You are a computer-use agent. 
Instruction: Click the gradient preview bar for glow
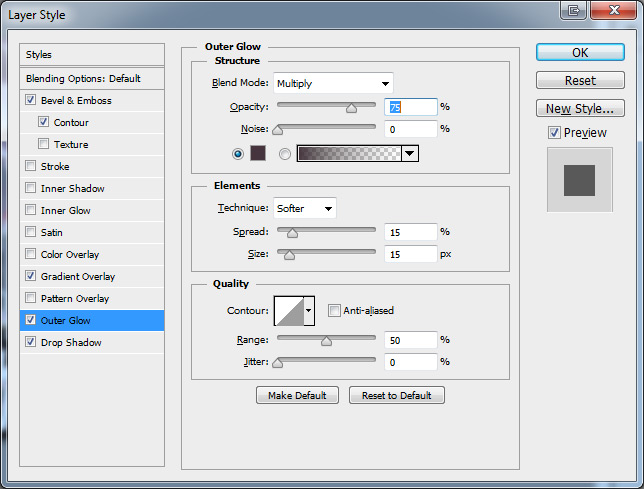tap(348, 153)
